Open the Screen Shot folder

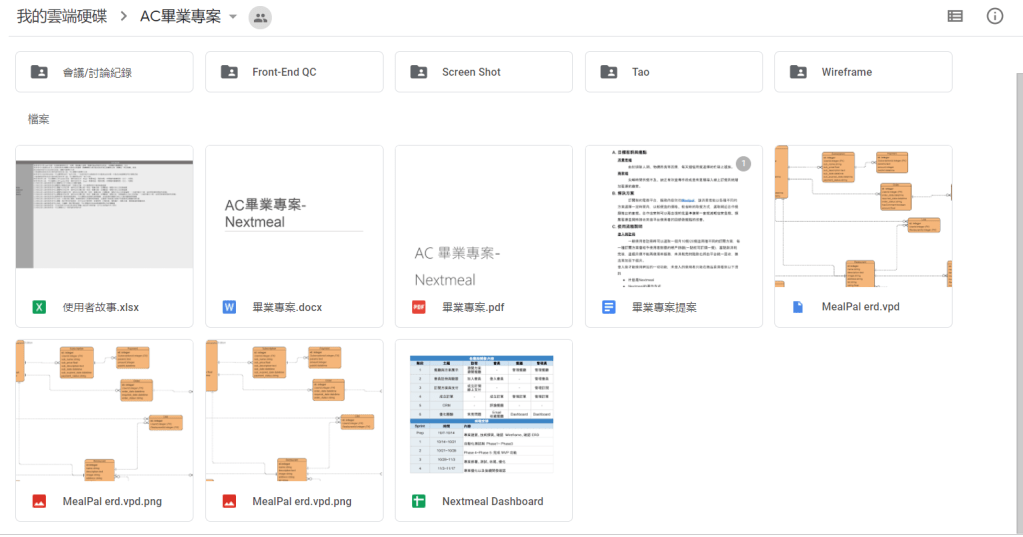pos(484,72)
